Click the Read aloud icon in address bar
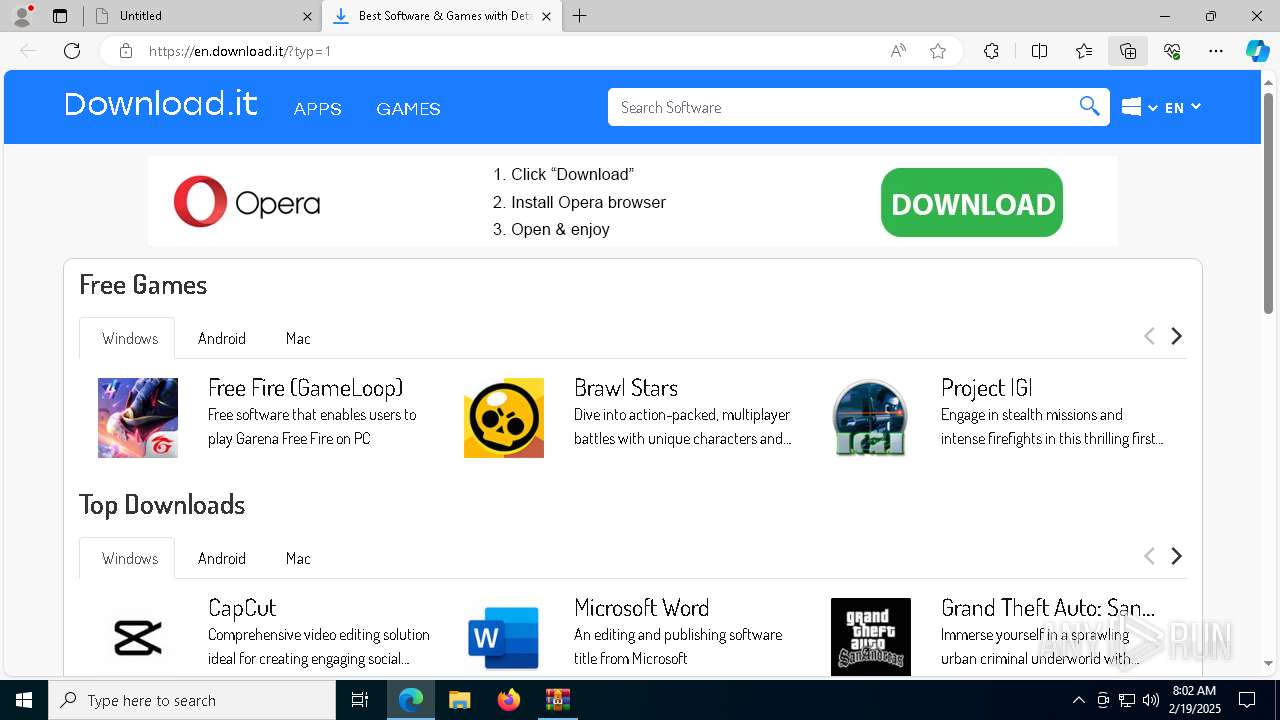This screenshot has width=1280, height=720. pyautogui.click(x=898, y=51)
